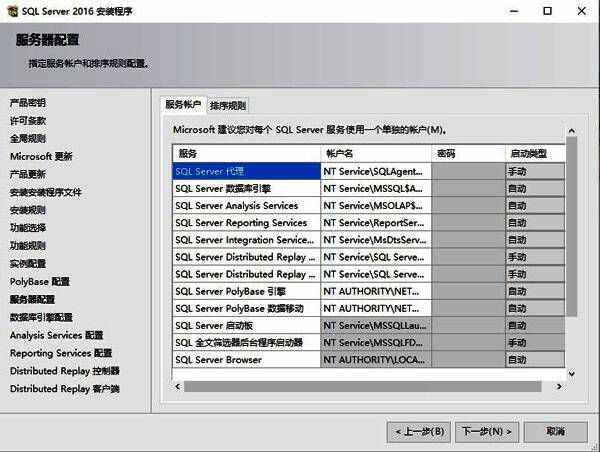Screen dimensions: 600x452
Task: Switch to the 排序规则 tab
Action: (227, 106)
